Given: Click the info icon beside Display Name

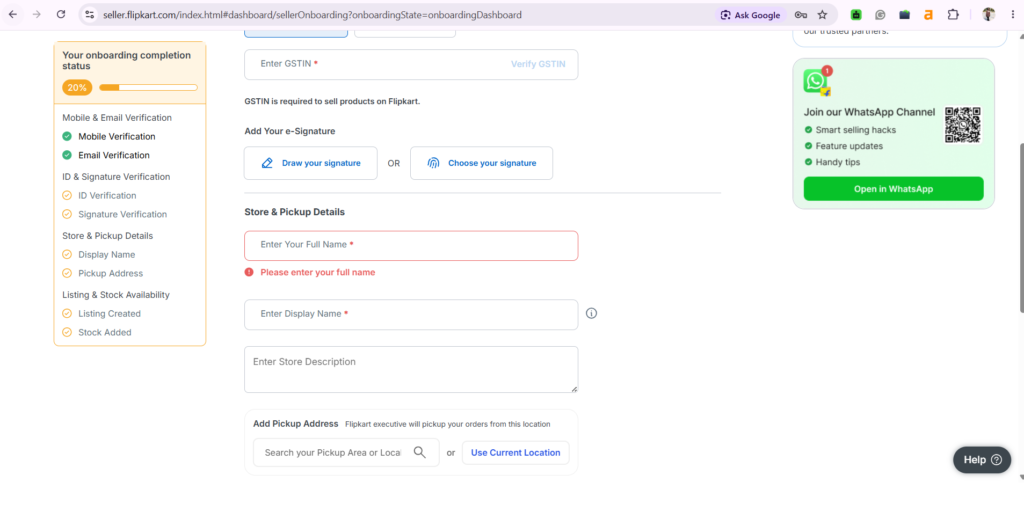Looking at the screenshot, I should pos(592,313).
